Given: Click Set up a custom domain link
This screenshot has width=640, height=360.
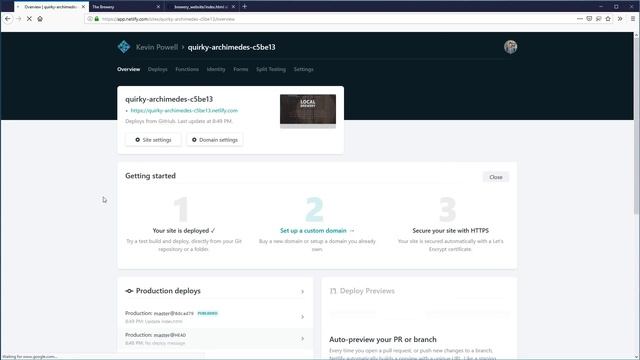Looking at the screenshot, I should coord(317,231).
